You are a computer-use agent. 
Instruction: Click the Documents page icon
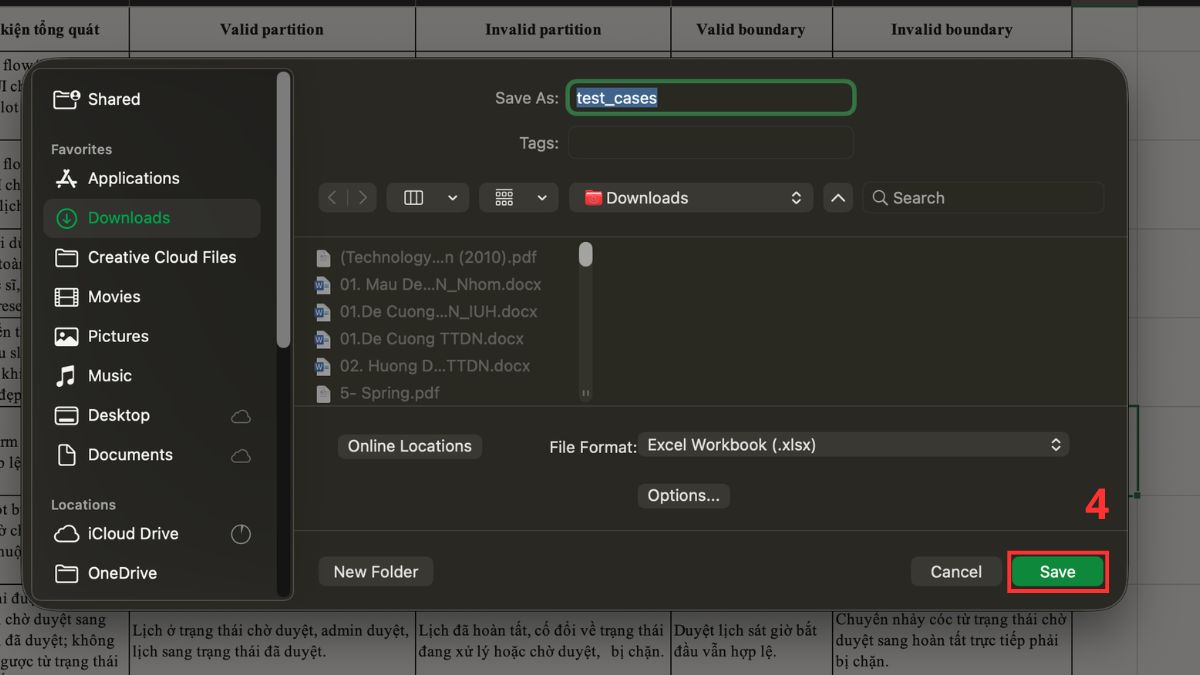coord(67,455)
